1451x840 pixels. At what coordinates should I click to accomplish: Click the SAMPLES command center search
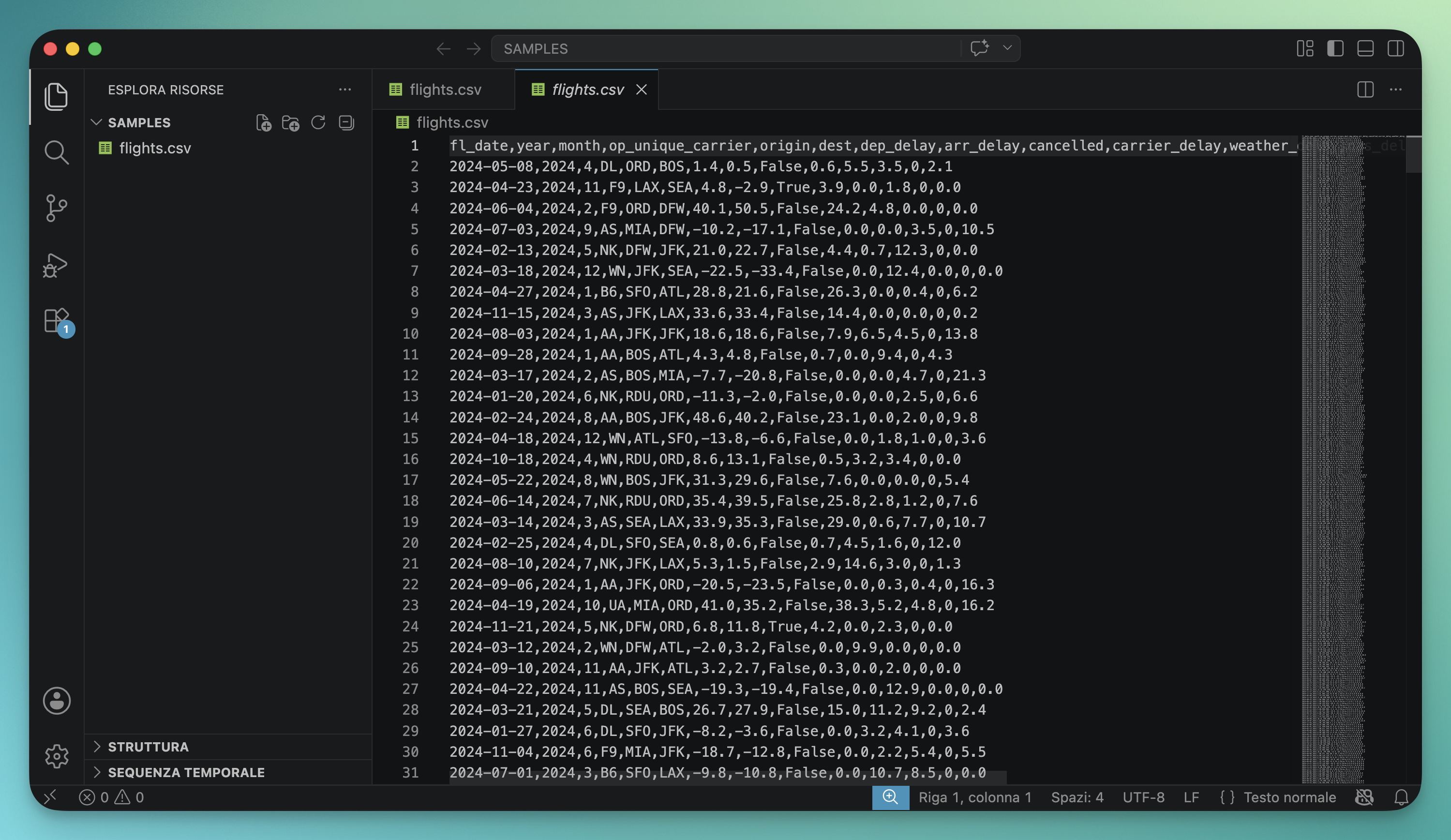click(726, 48)
